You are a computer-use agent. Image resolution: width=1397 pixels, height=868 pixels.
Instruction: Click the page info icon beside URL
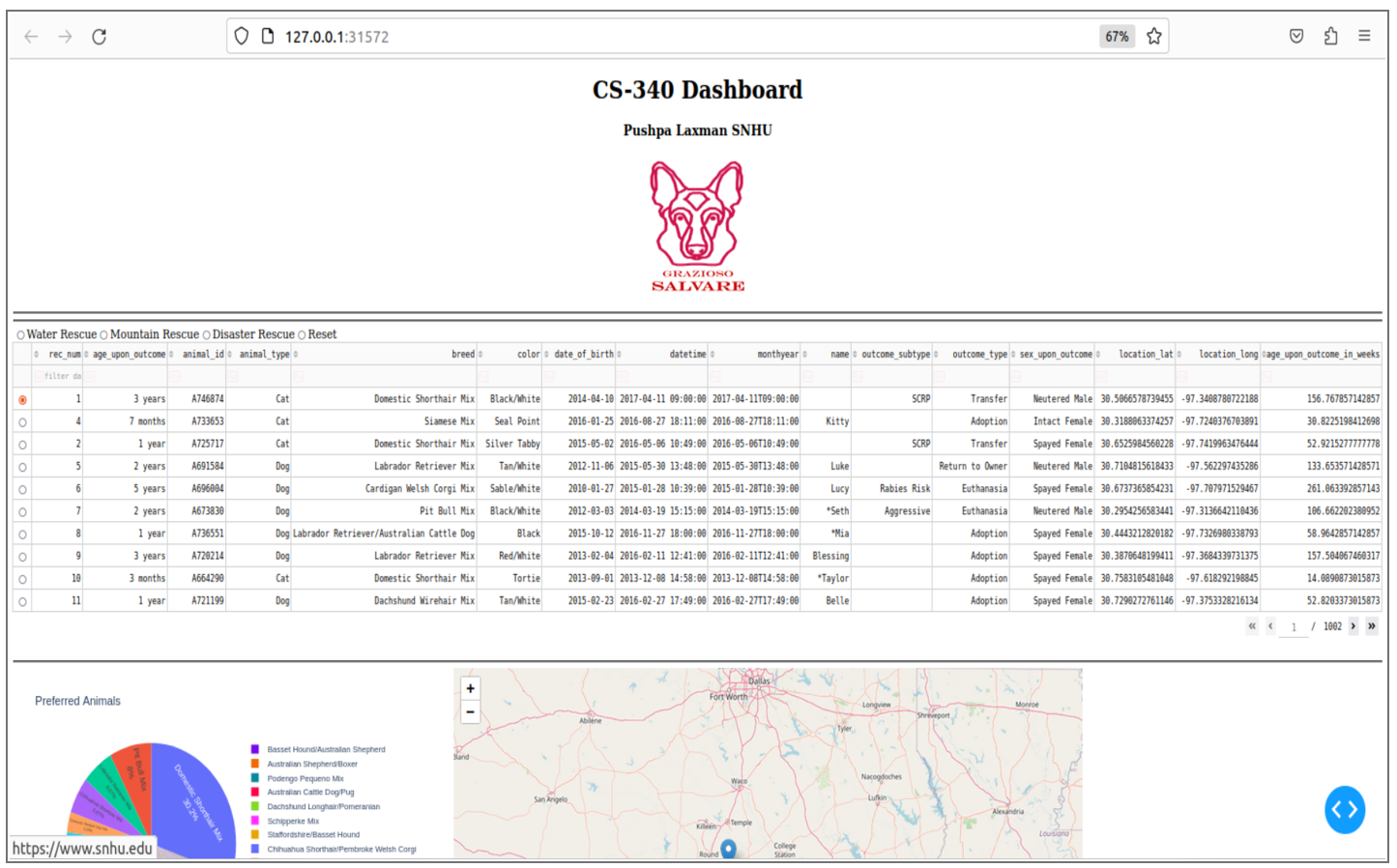tap(268, 37)
